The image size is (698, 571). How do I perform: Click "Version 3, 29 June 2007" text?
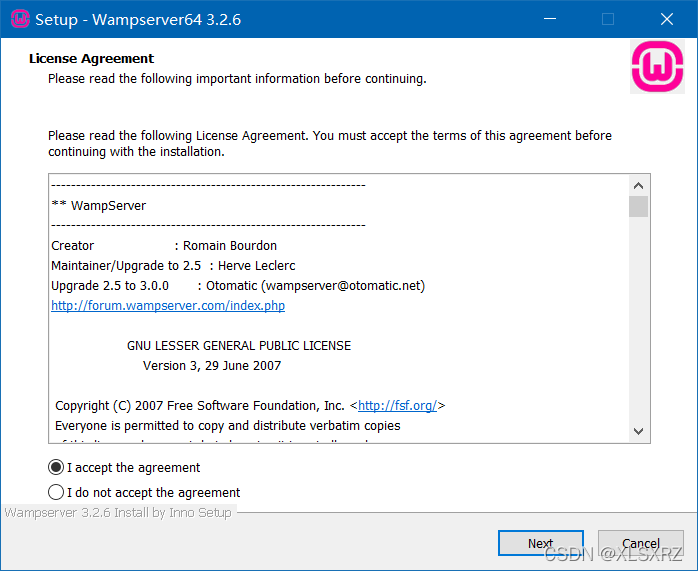tap(212, 366)
